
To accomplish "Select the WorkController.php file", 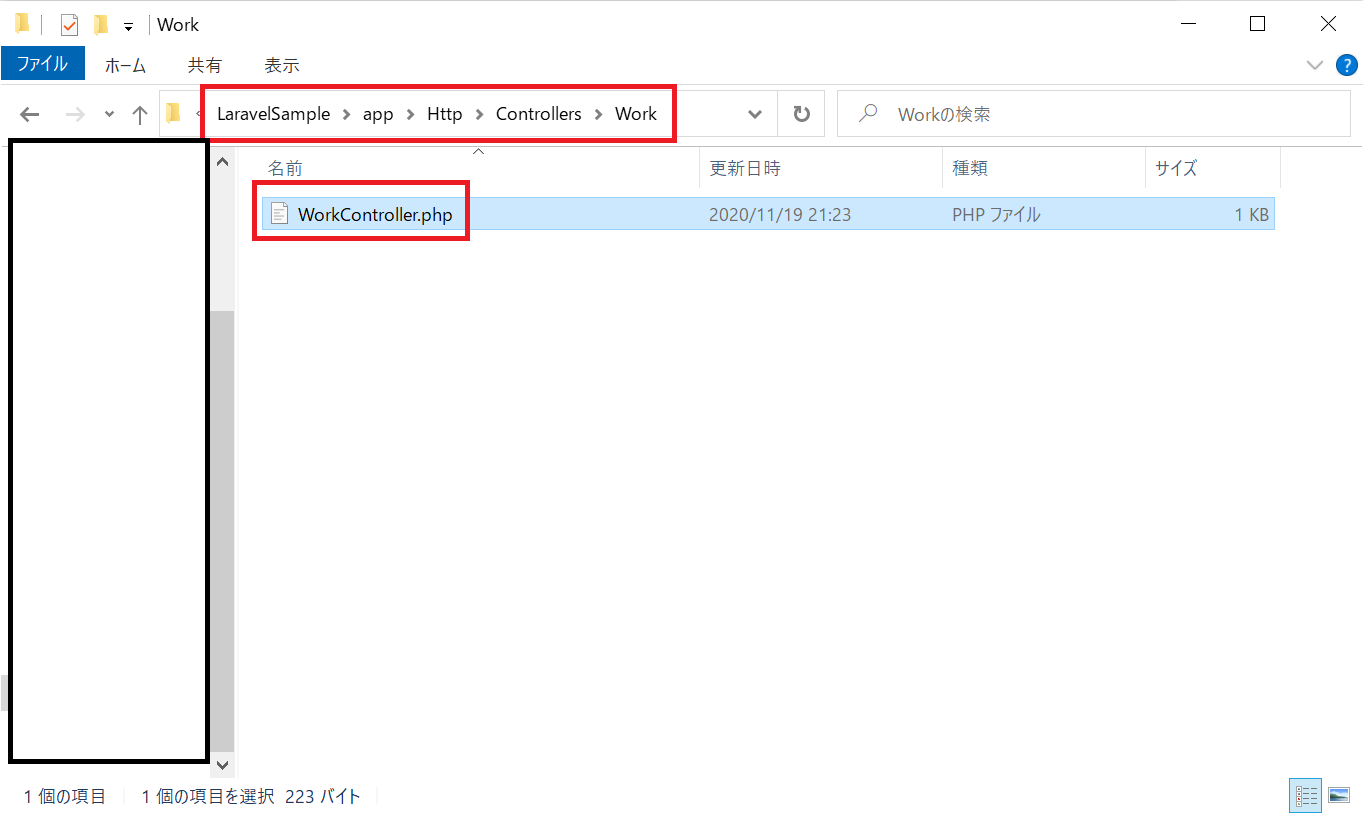I will click(x=768, y=214).
